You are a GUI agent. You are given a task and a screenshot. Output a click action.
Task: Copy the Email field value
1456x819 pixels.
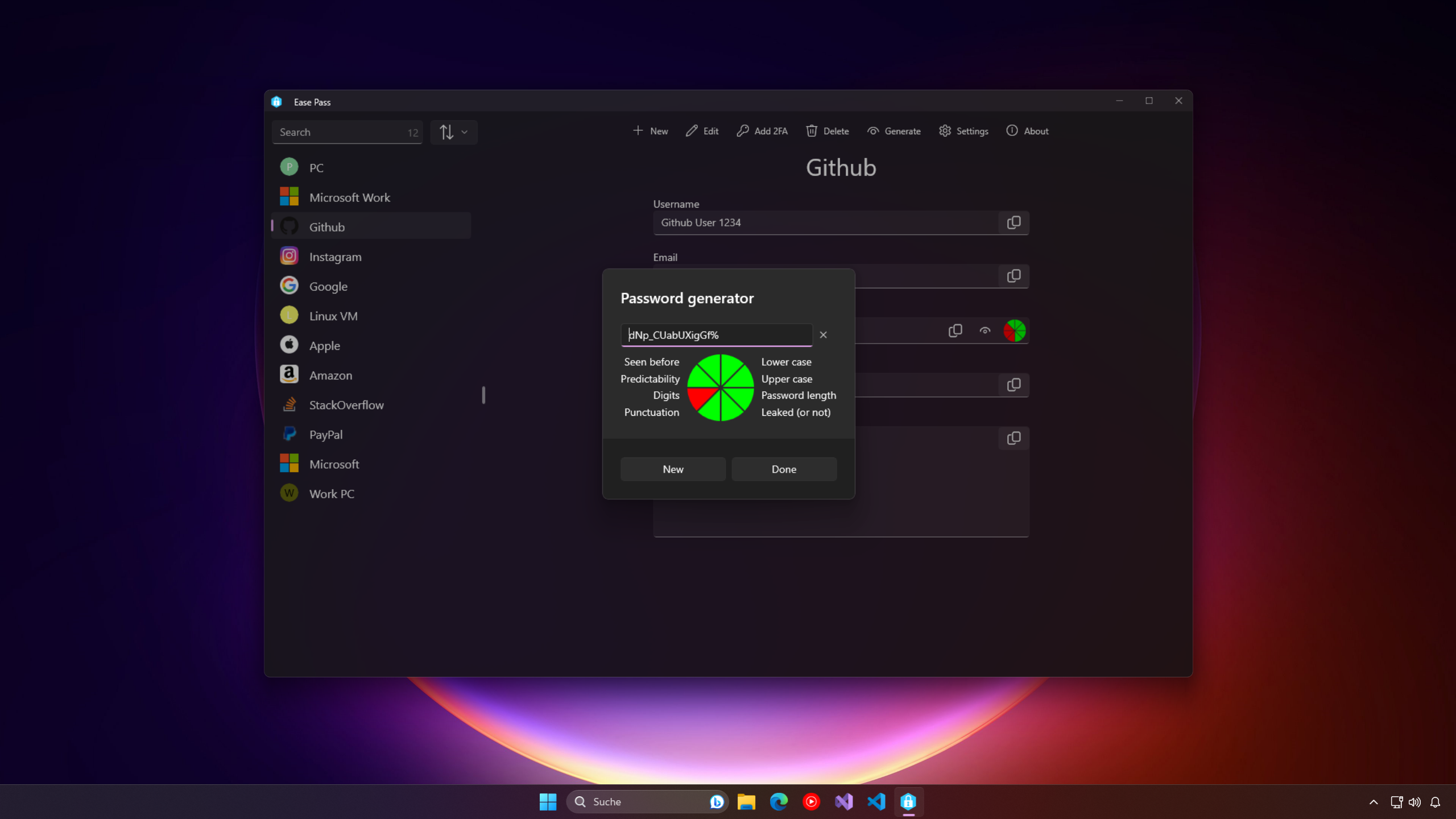coord(1014,276)
